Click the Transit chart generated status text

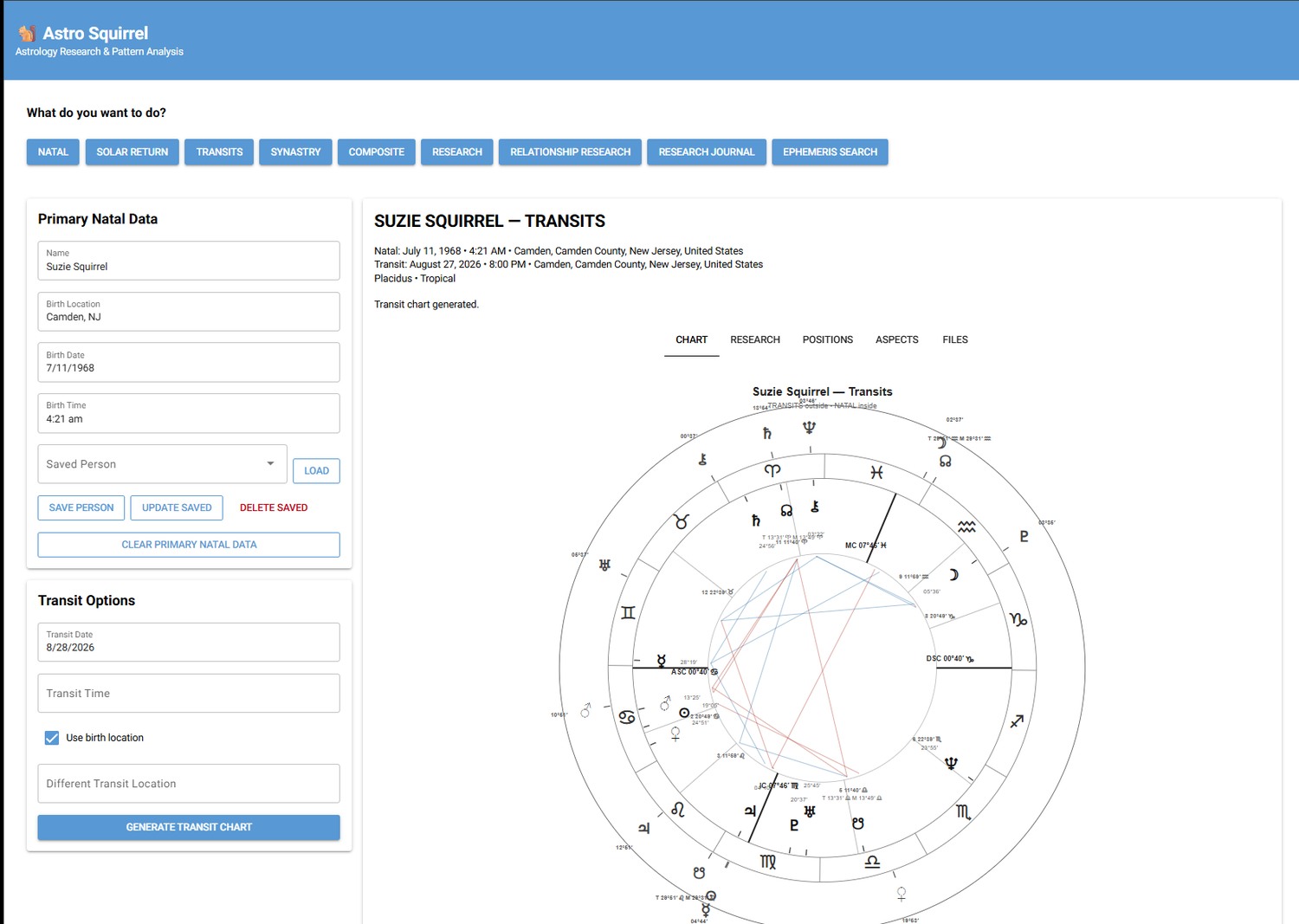[426, 305]
